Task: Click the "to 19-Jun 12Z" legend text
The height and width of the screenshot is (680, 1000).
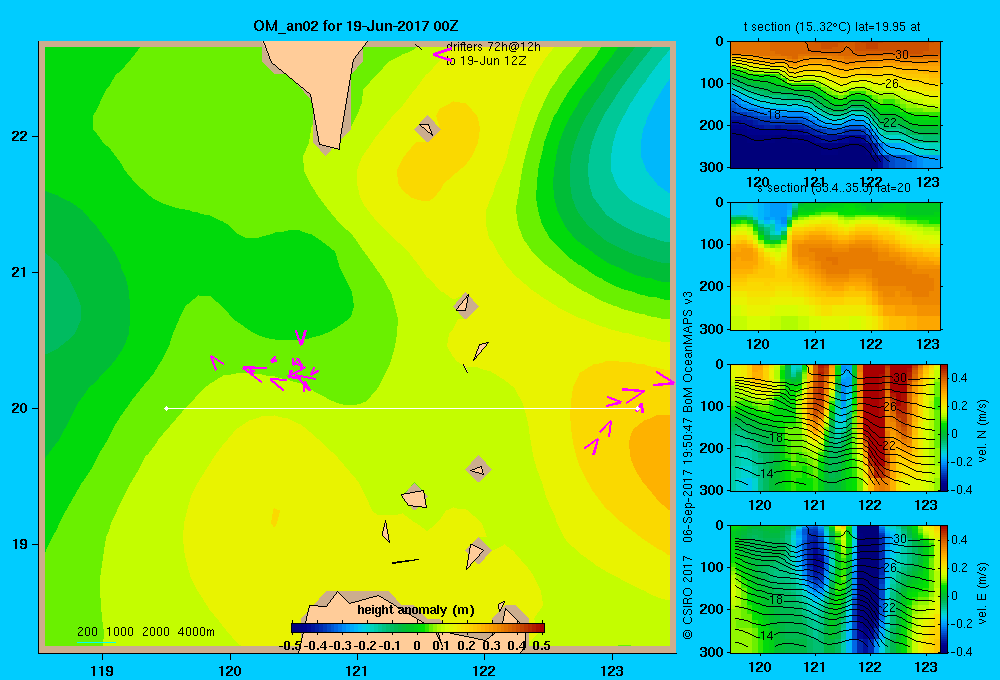Action: coord(486,61)
